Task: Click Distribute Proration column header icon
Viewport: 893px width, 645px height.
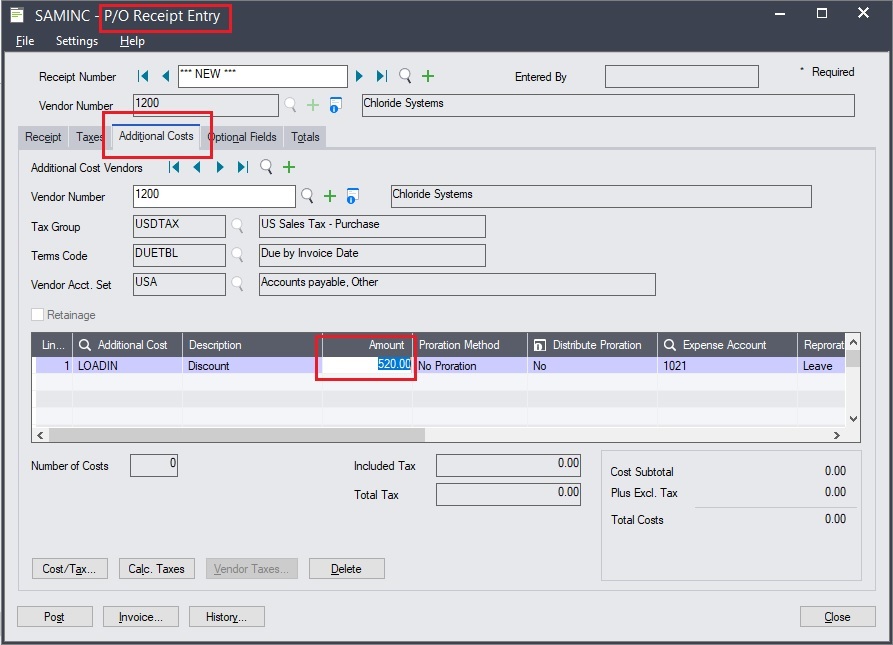Action: click(539, 345)
